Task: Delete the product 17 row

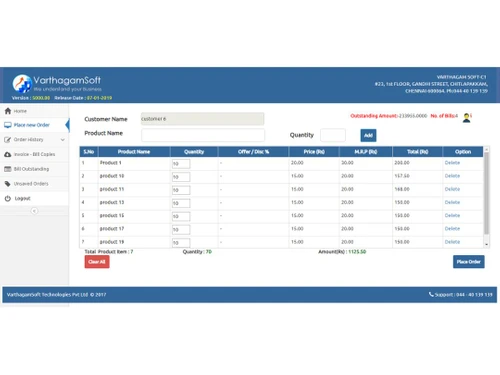Action: [x=452, y=229]
